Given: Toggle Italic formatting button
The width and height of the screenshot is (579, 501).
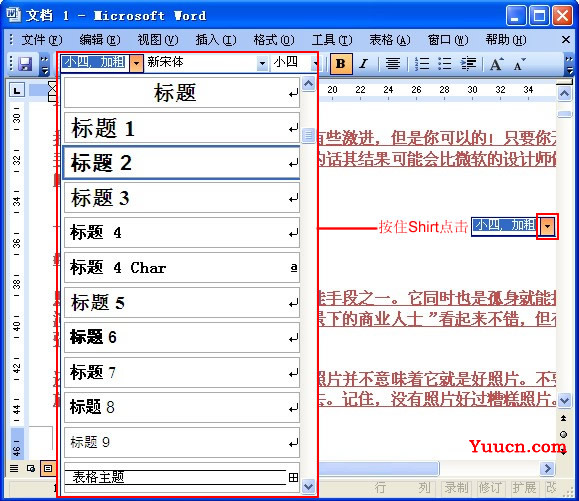Looking at the screenshot, I should (364, 64).
